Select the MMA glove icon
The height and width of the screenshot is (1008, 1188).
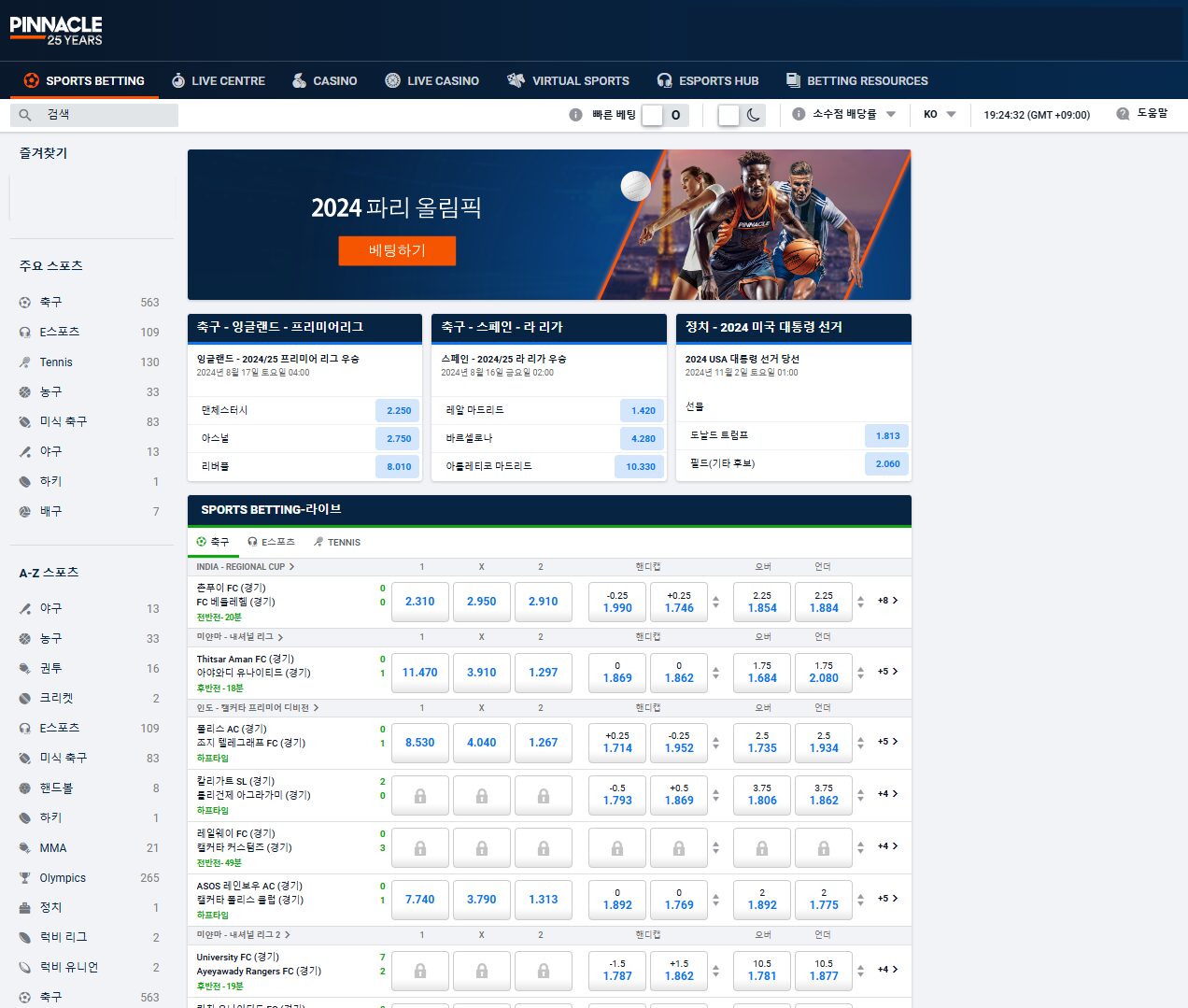tap(25, 848)
